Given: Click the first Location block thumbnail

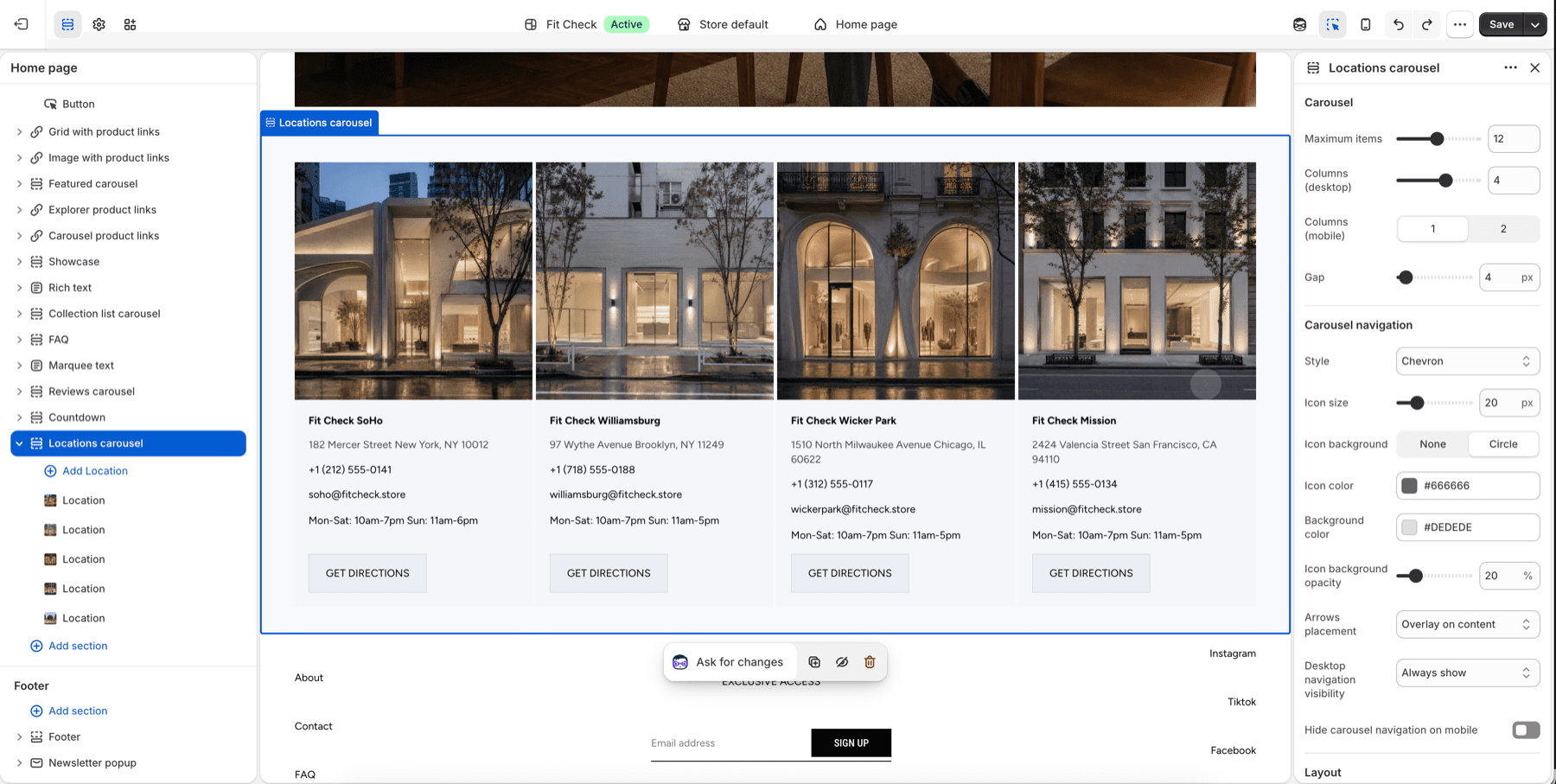Looking at the screenshot, I should click(x=50, y=500).
